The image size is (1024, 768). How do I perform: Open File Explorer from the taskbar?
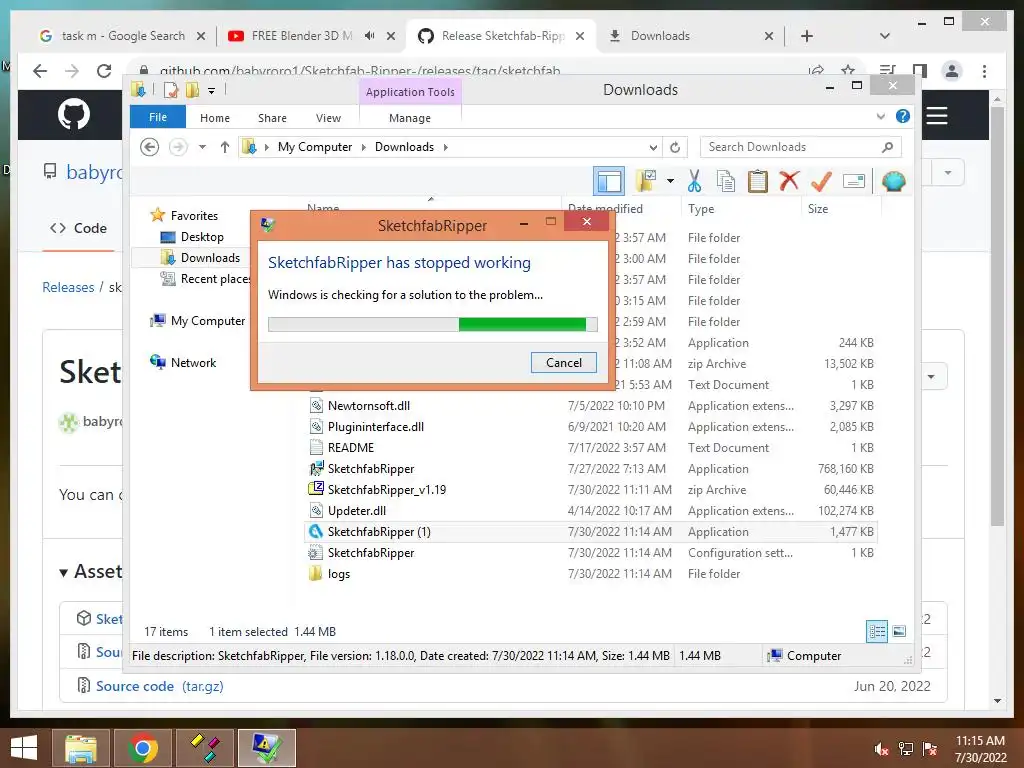(81, 748)
